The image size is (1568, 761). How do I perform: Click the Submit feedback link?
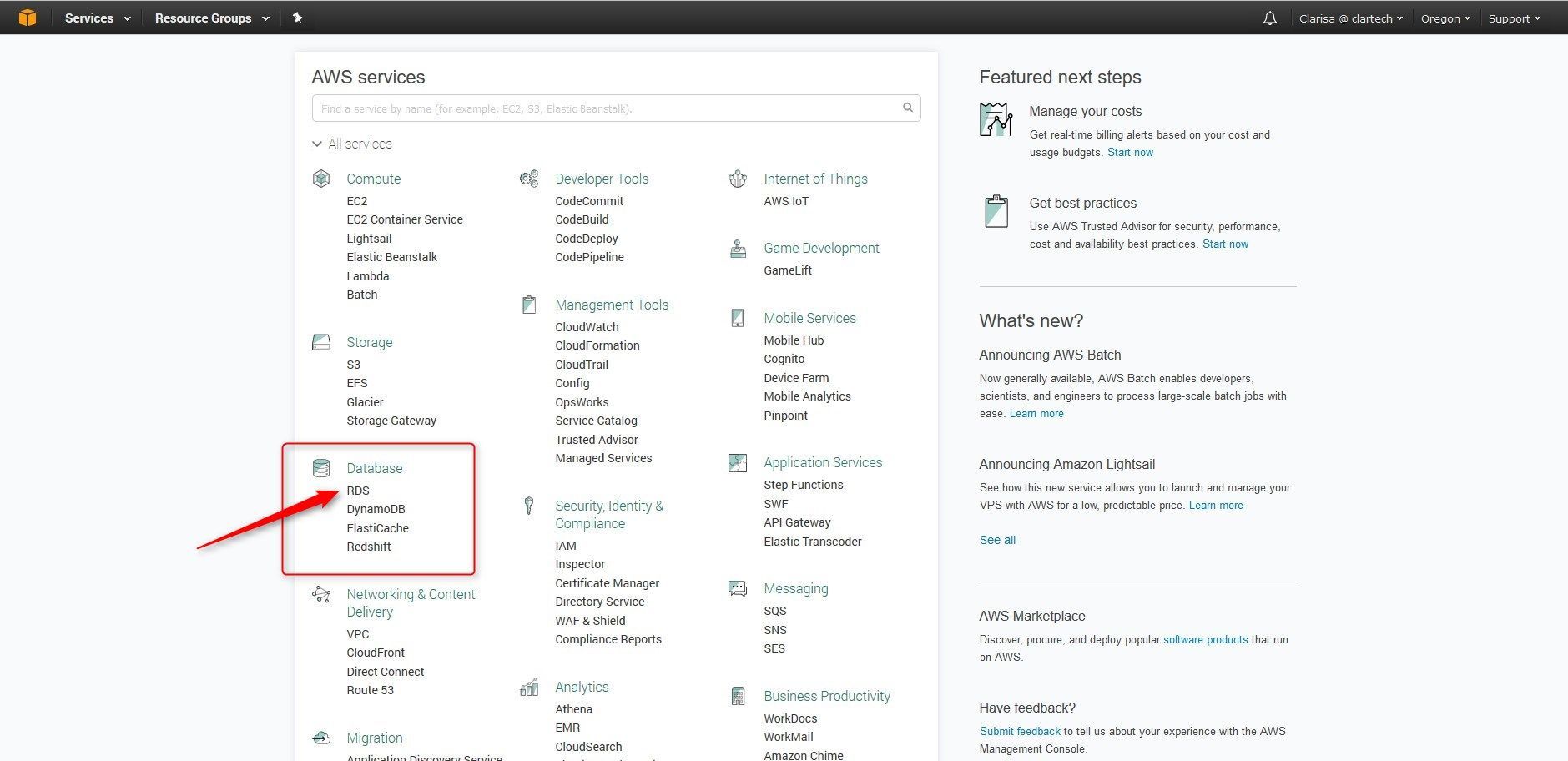[1020, 731]
